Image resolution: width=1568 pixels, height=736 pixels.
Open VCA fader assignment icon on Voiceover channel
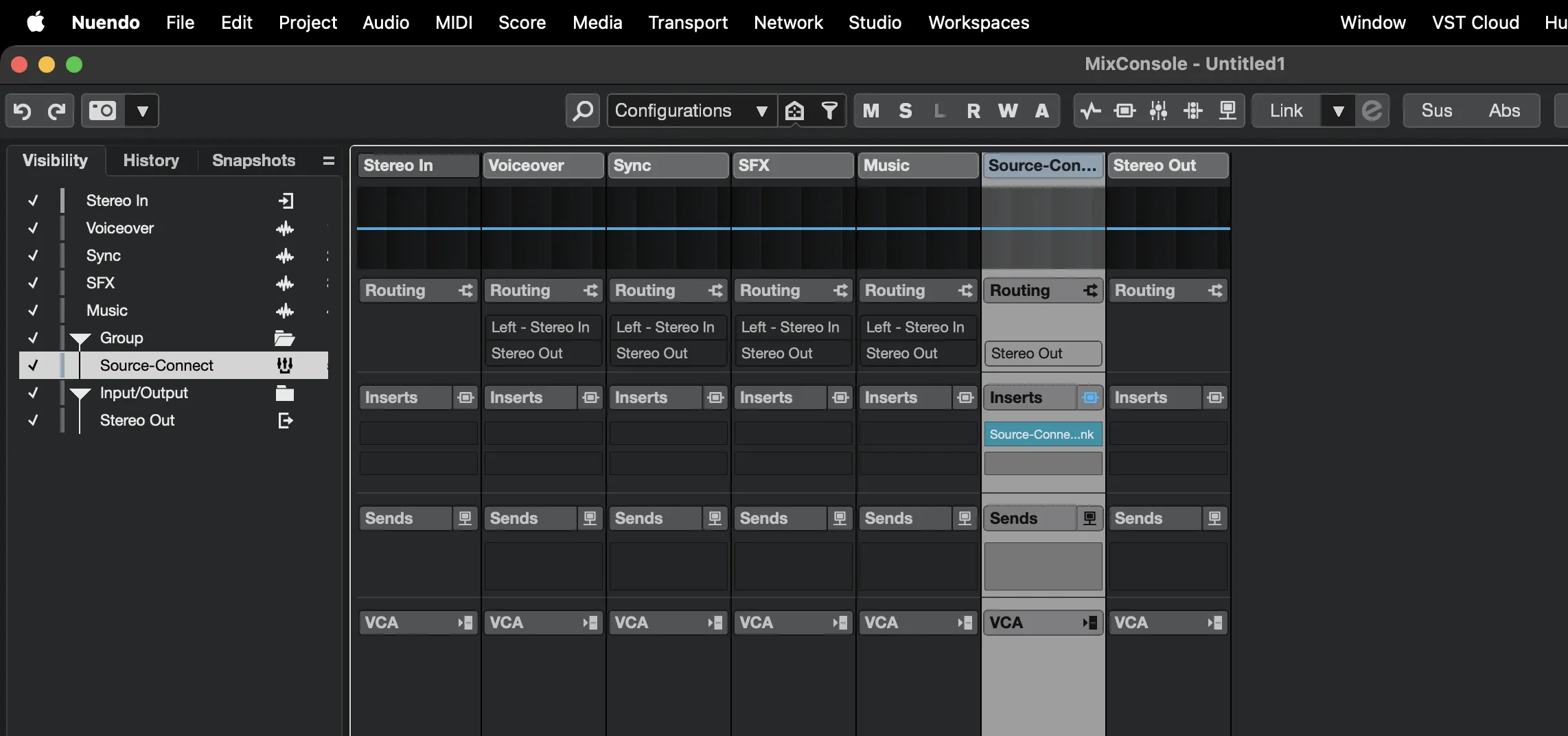click(x=590, y=623)
